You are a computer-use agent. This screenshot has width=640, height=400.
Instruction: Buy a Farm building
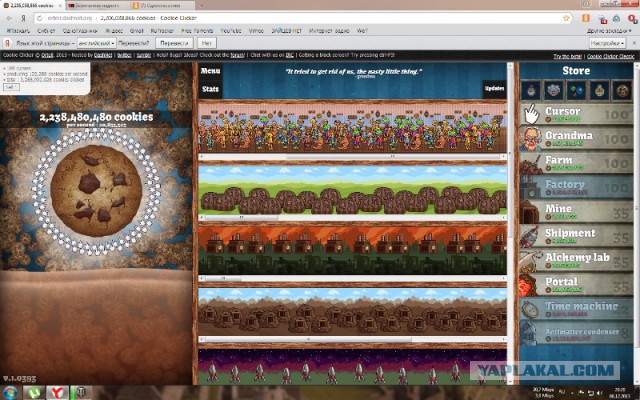click(576, 163)
